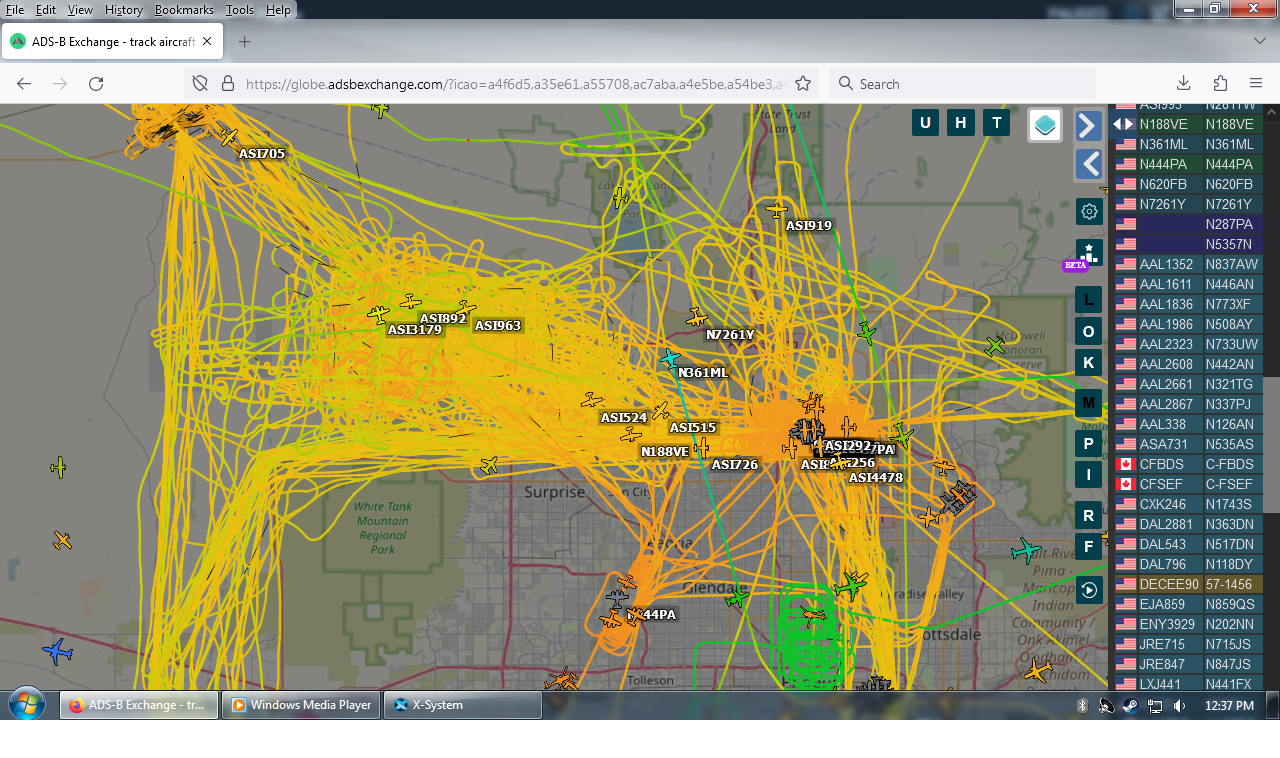Switch to Windows Media Player taskbar button
1280x758 pixels.
302,705
